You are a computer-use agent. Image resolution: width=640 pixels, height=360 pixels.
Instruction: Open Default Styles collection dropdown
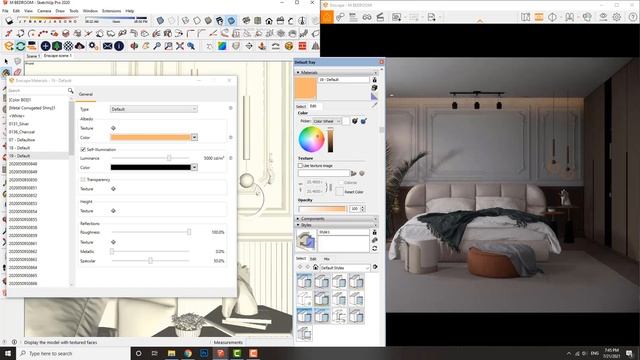click(345, 268)
